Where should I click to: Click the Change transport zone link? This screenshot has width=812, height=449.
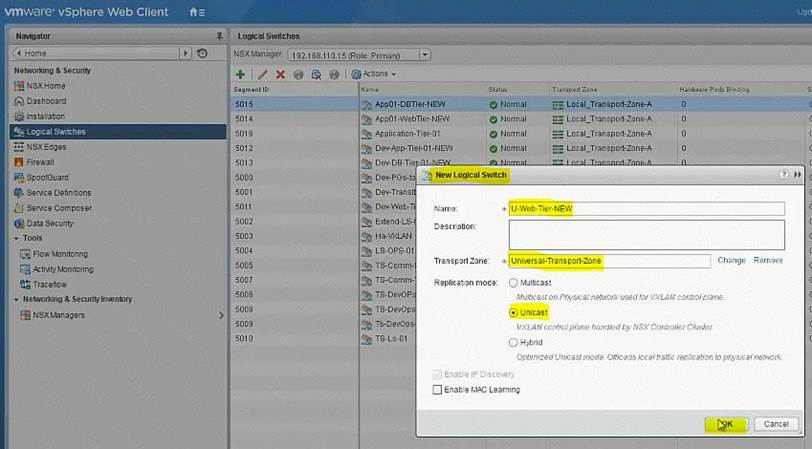[x=731, y=260]
